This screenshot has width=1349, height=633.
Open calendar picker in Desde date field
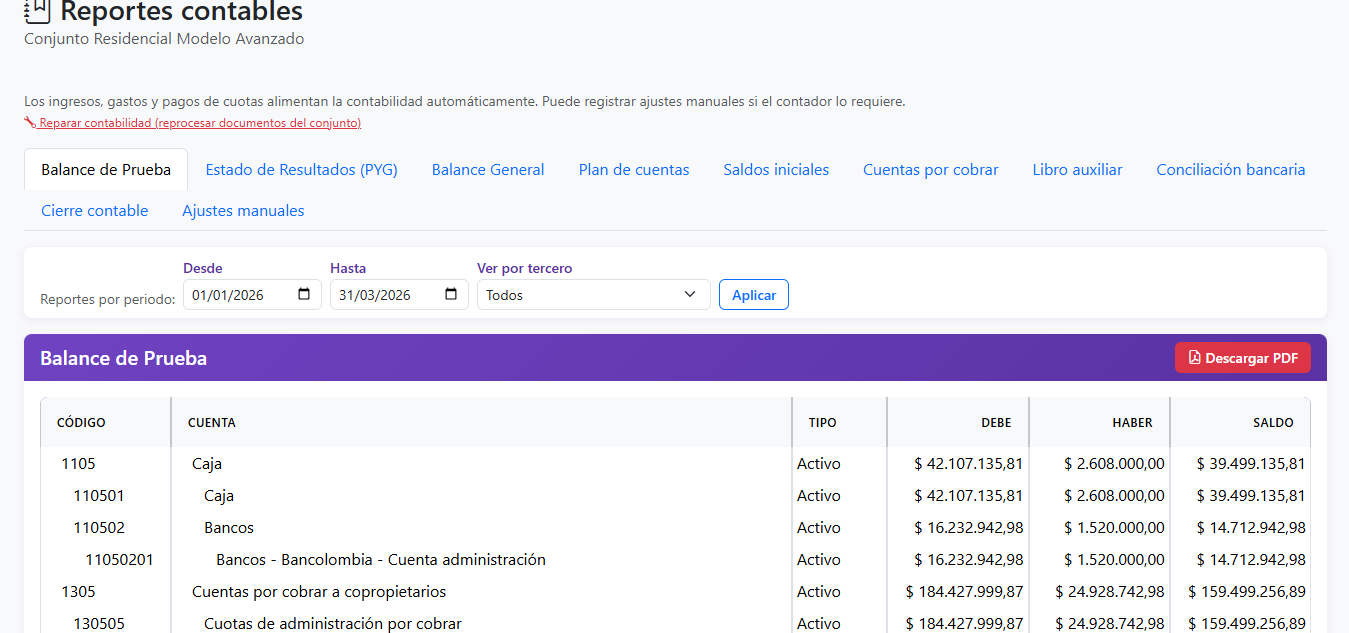pos(304,295)
